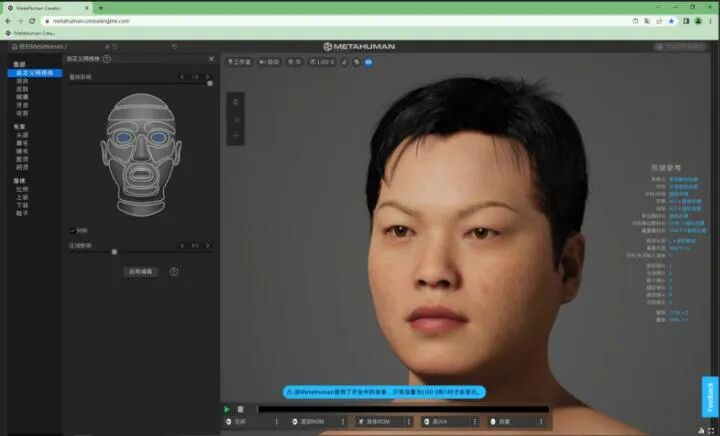720x436 pixels.
Task: Select the right blue eye region on face map
Action: pyautogui.click(x=158, y=137)
